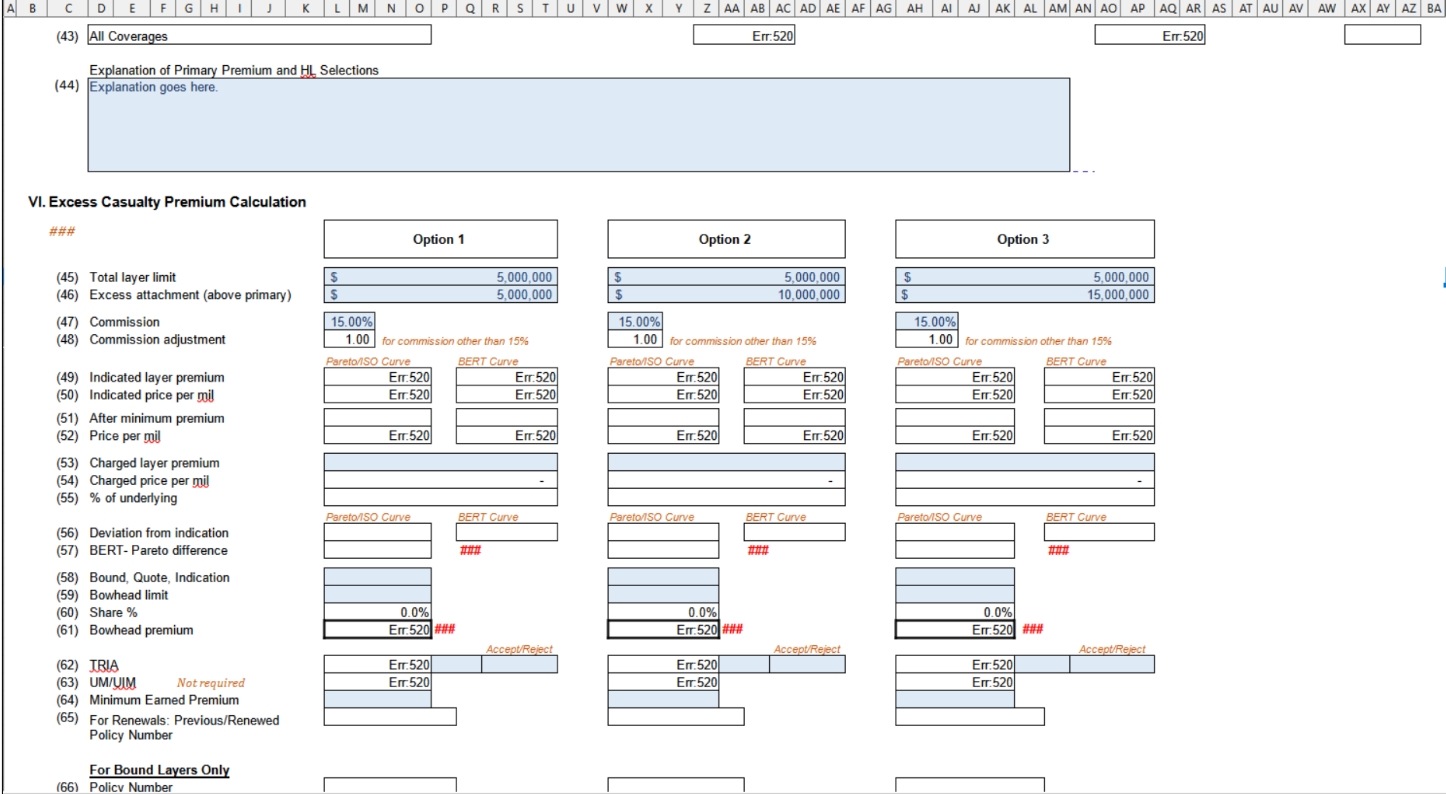Click Option 2 Previous/Renewed Policy Number cell
This screenshot has height=794, width=1446.
pyautogui.click(x=676, y=717)
